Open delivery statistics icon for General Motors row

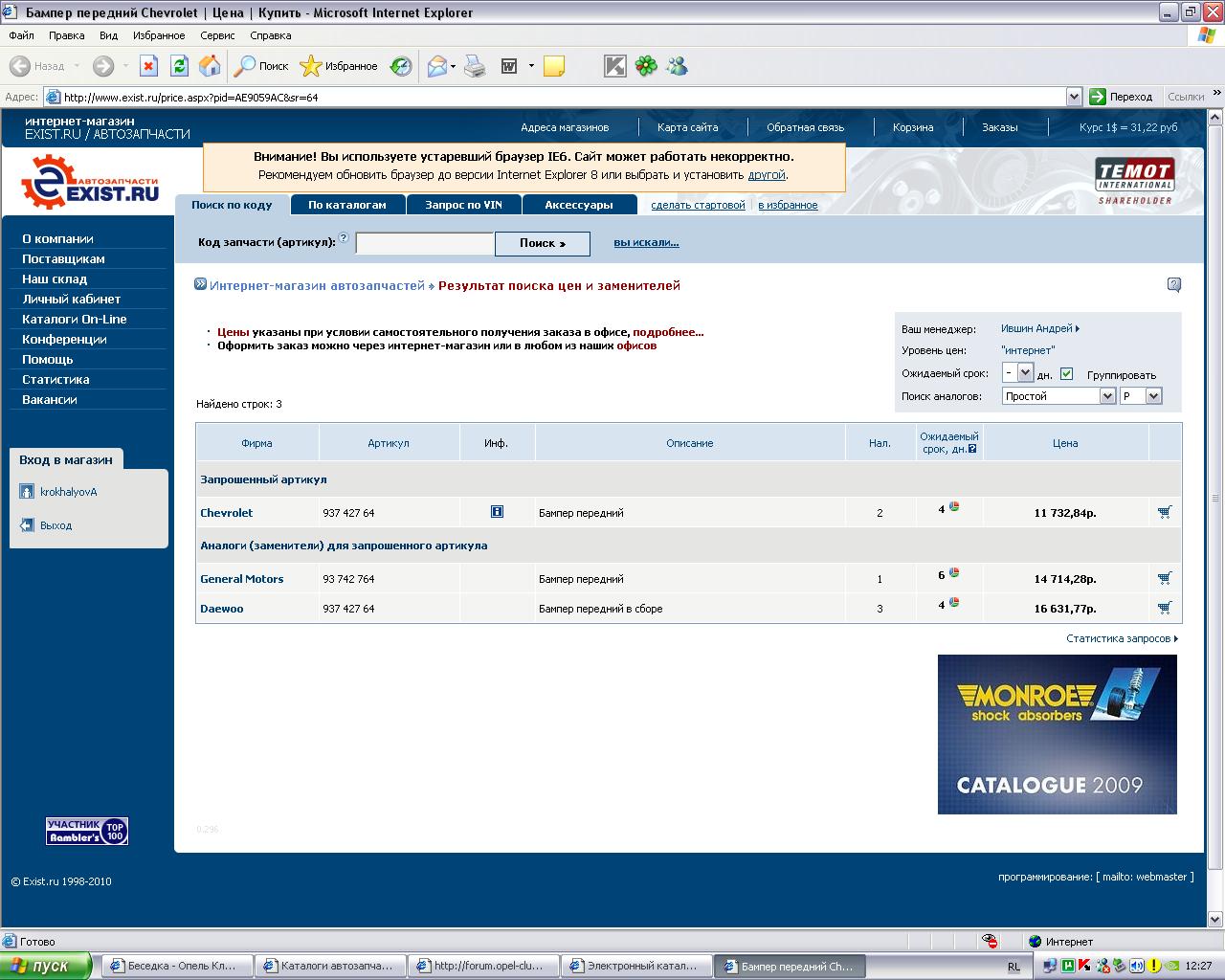pos(954,573)
